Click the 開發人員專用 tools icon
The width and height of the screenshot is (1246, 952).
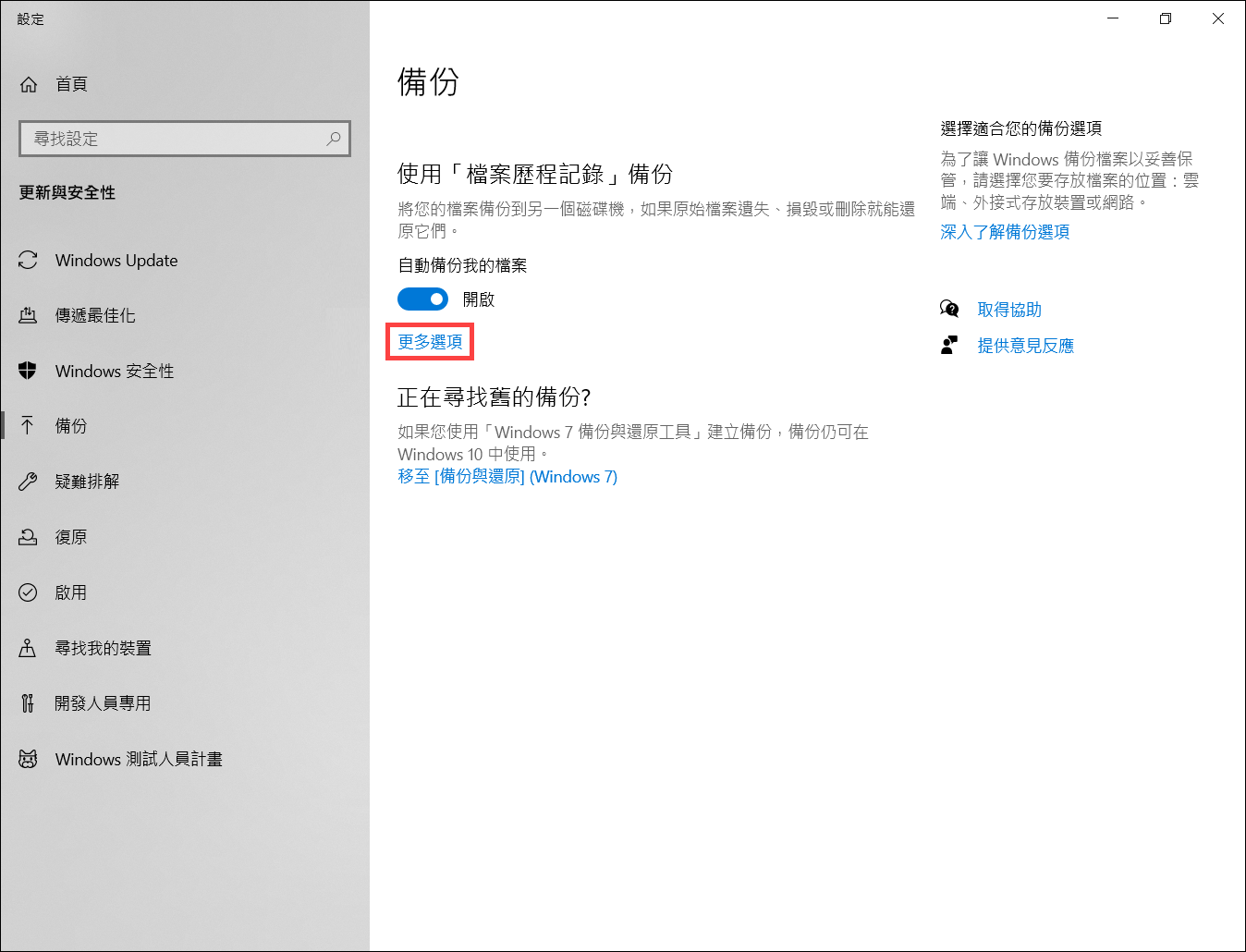tap(28, 703)
